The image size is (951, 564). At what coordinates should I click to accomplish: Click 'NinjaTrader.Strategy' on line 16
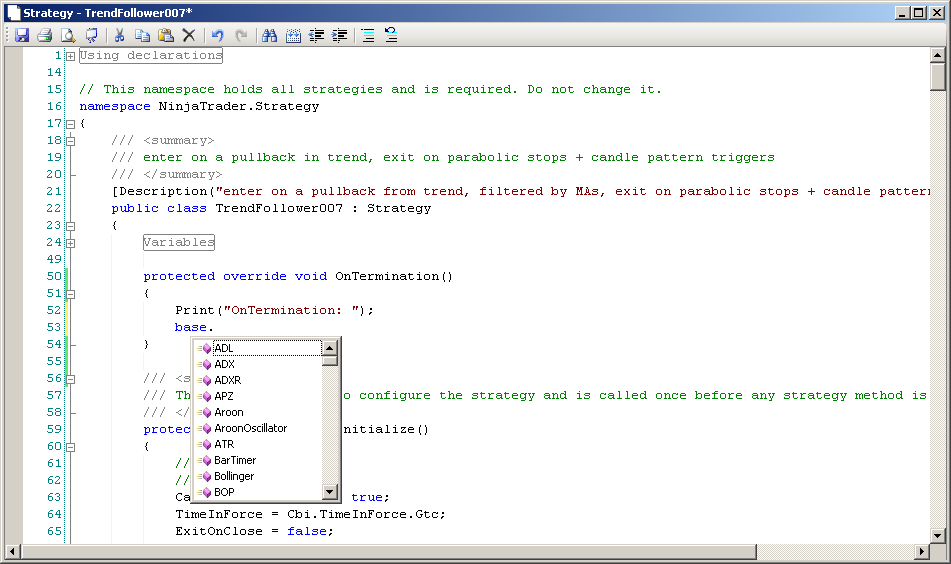pos(238,107)
